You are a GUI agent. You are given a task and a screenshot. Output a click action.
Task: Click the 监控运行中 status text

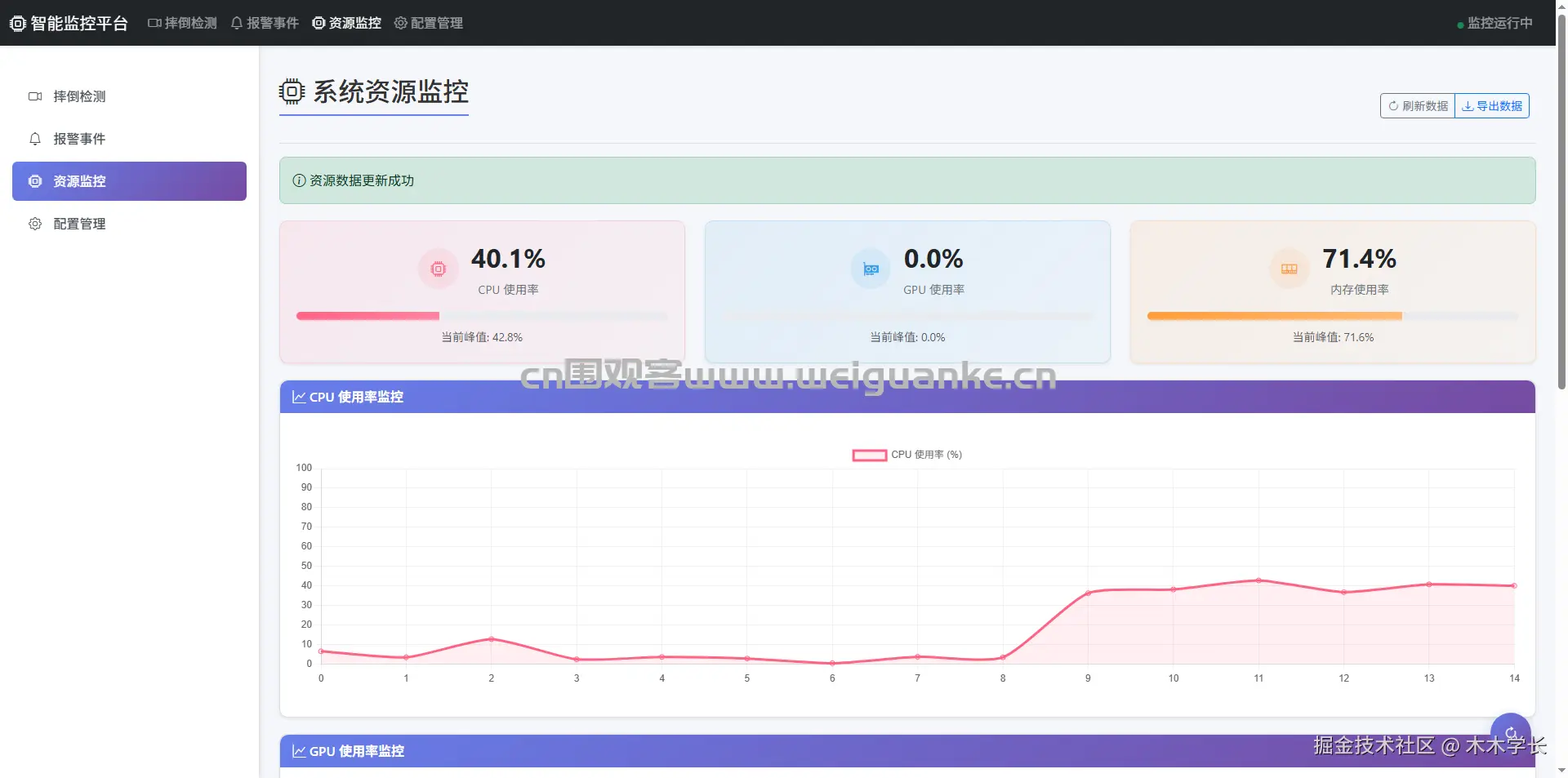pyautogui.click(x=1499, y=23)
